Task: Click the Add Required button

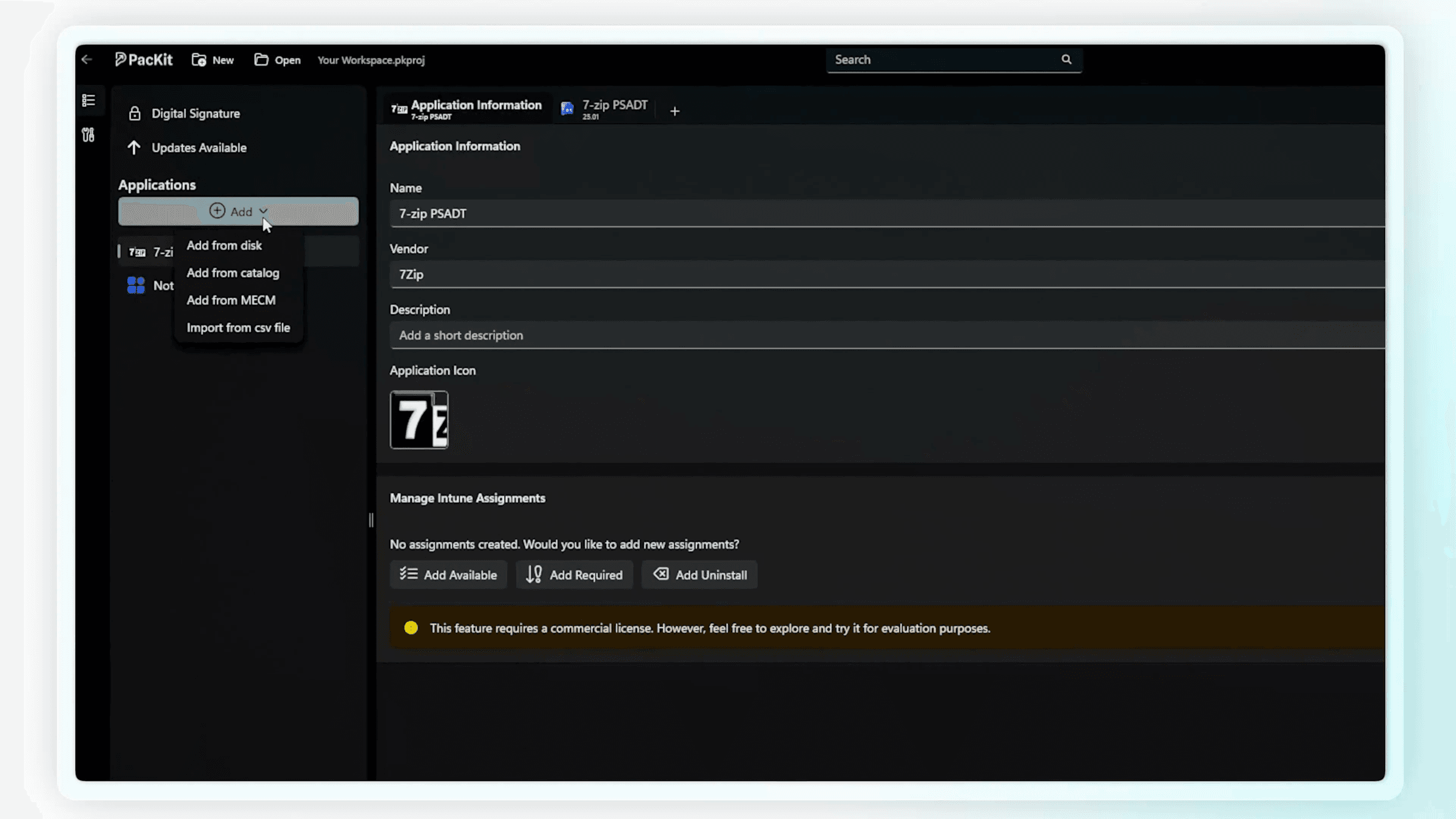Action: pos(574,575)
